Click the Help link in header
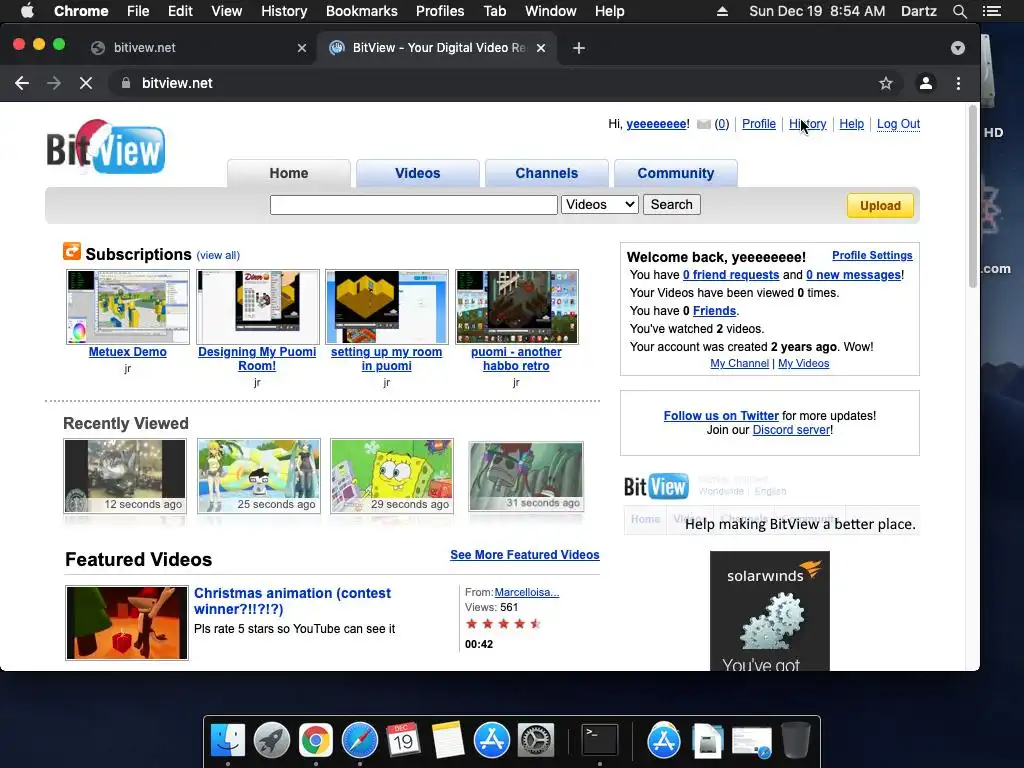Image resolution: width=1024 pixels, height=768 pixels. pos(852,124)
